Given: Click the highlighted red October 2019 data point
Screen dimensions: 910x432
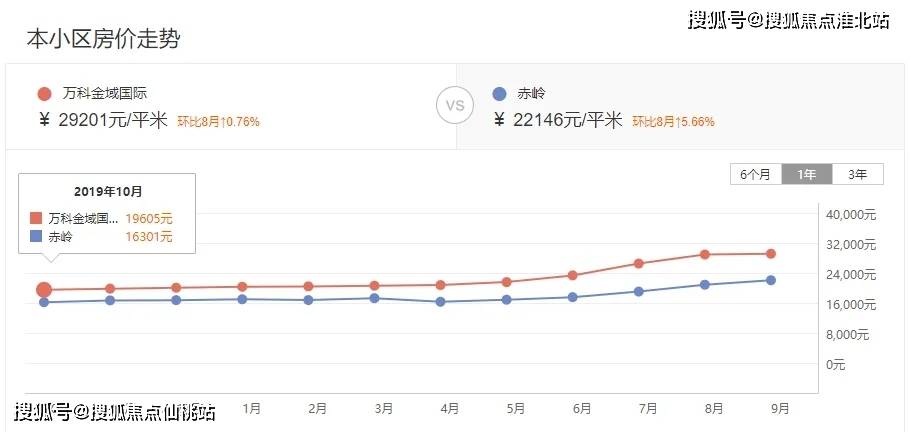Looking at the screenshot, I should tap(44, 290).
